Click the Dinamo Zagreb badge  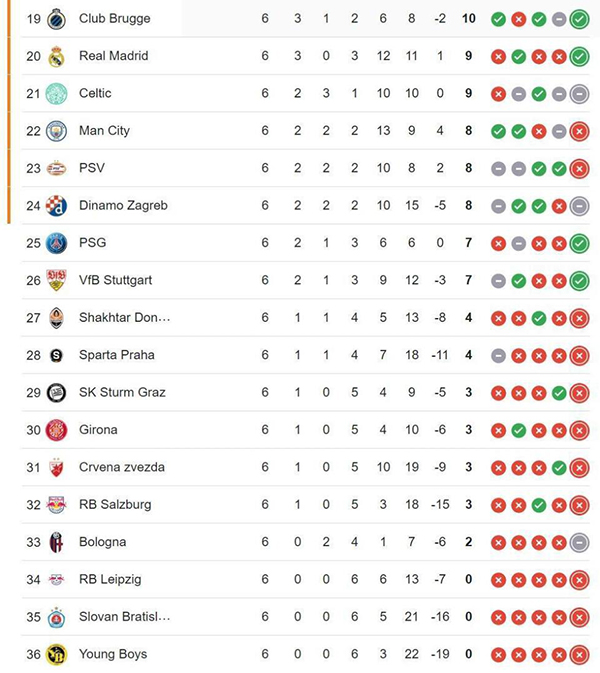(56, 206)
